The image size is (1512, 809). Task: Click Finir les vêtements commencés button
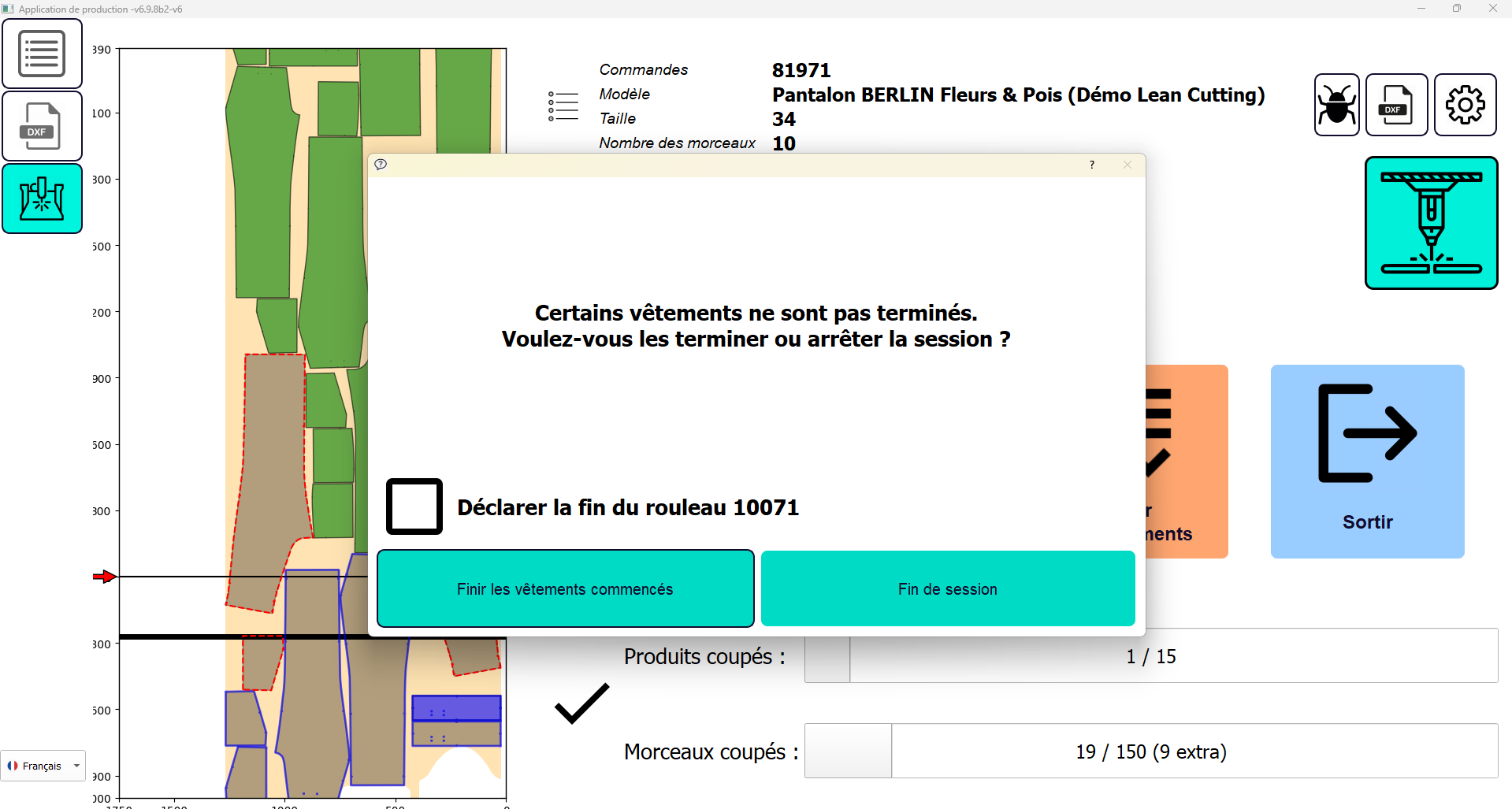[x=565, y=589]
